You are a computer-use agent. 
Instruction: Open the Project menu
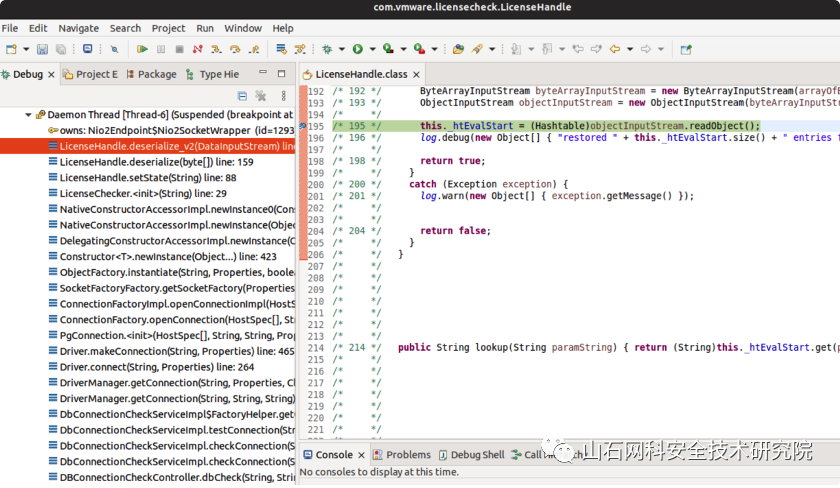pos(168,28)
